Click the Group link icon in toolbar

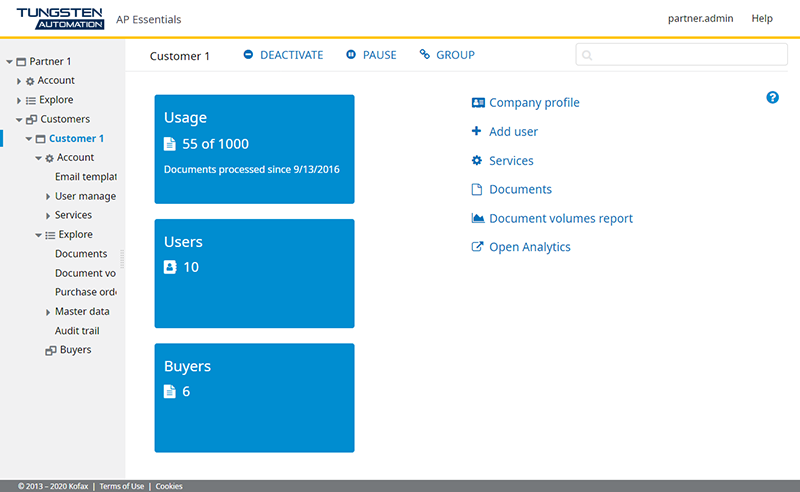coord(425,56)
